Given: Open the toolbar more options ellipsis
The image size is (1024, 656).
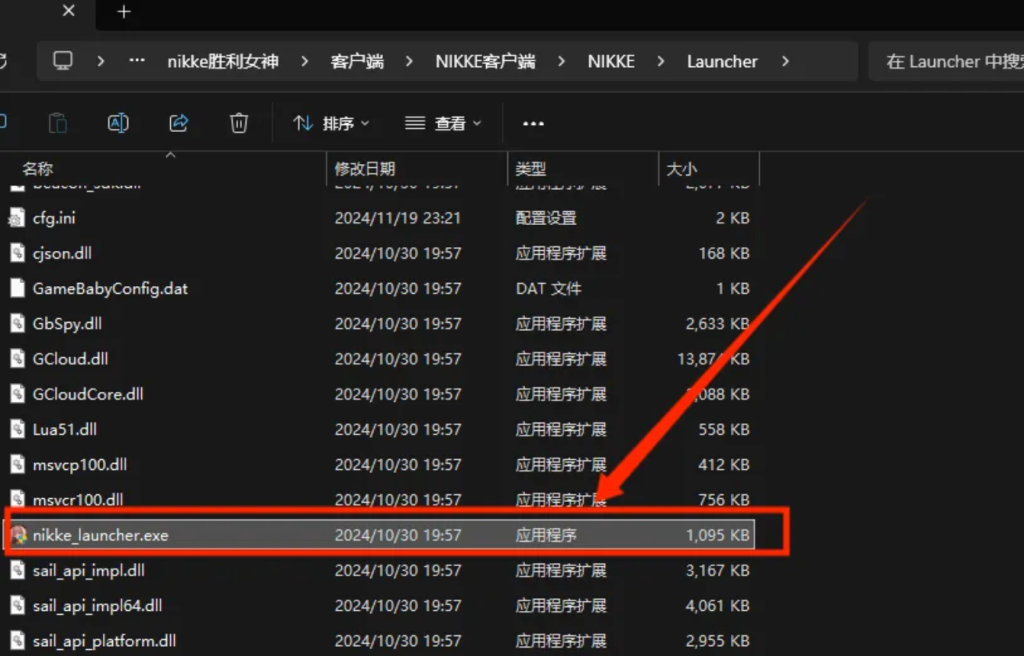Looking at the screenshot, I should 533,123.
